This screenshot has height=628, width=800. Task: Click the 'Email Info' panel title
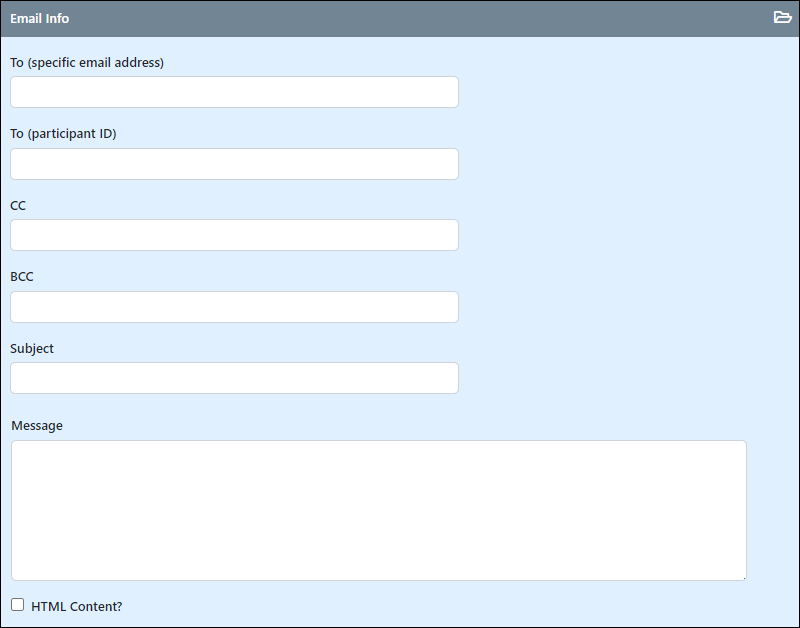39,18
